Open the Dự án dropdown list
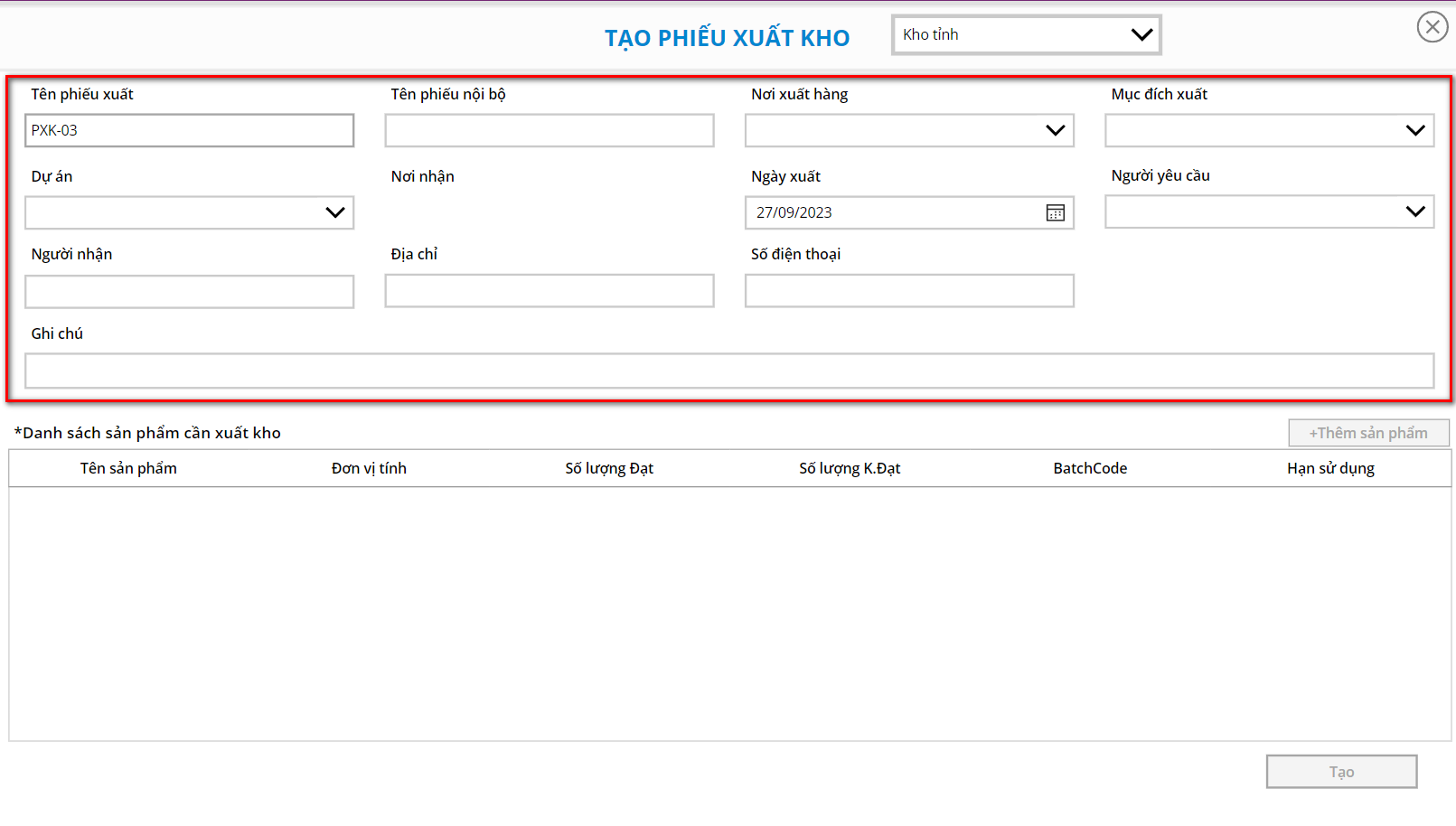This screenshot has width=1456, height=826. click(189, 212)
